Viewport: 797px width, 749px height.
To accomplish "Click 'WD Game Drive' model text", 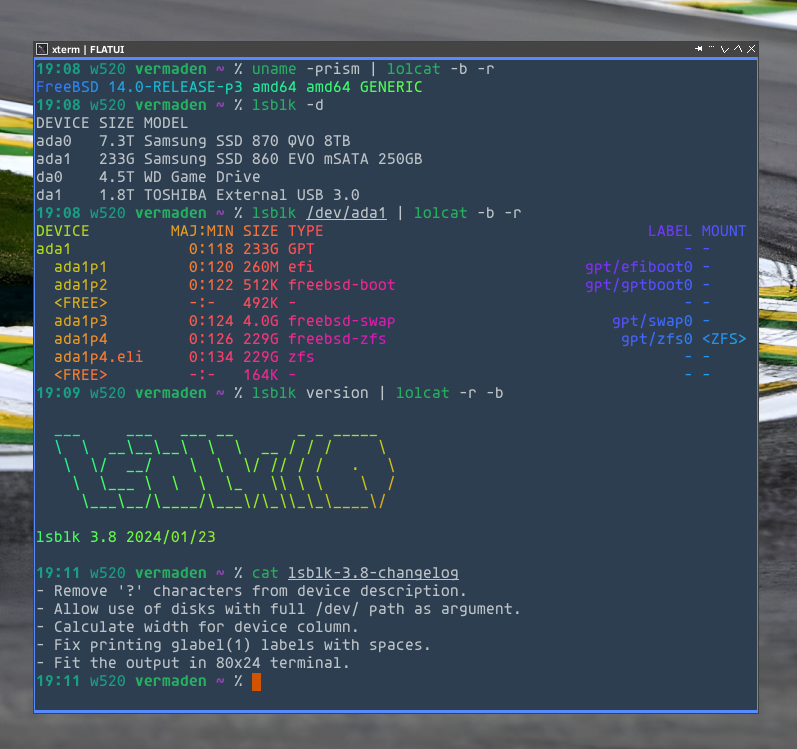I will click(x=202, y=177).
